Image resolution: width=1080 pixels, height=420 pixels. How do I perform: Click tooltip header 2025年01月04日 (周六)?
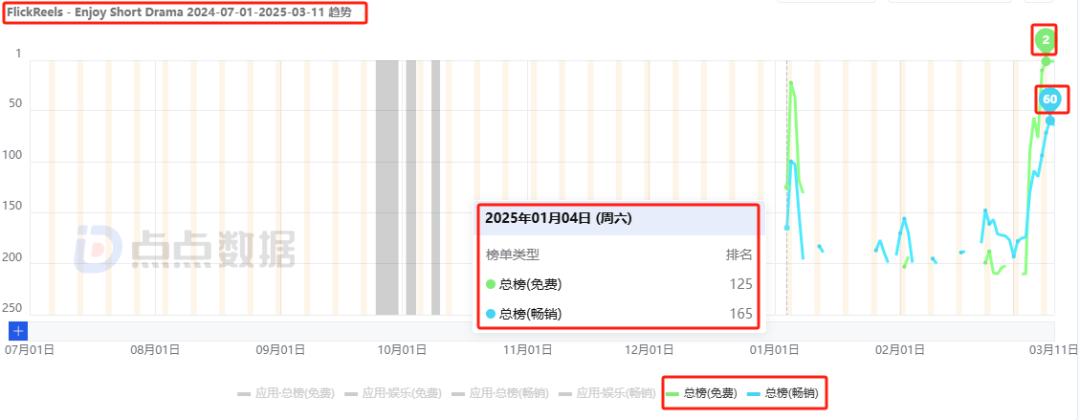point(559,218)
